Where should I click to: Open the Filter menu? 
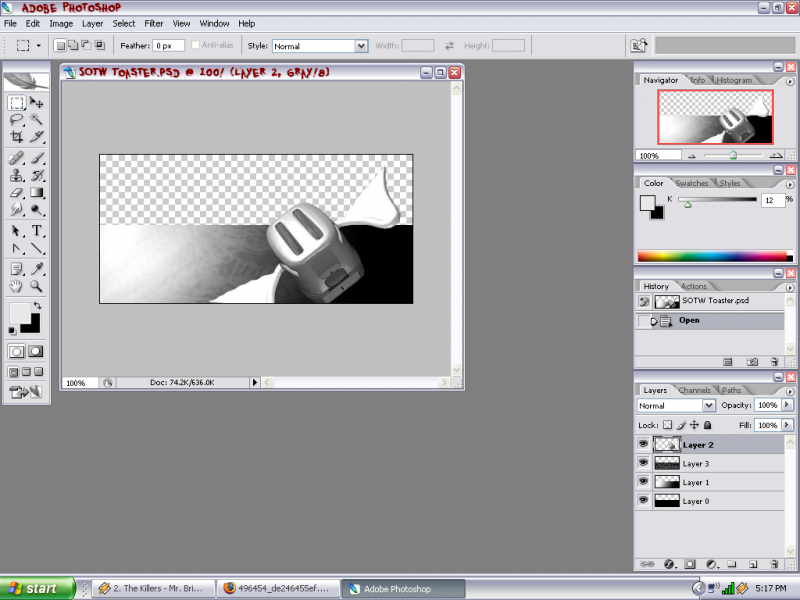click(154, 23)
